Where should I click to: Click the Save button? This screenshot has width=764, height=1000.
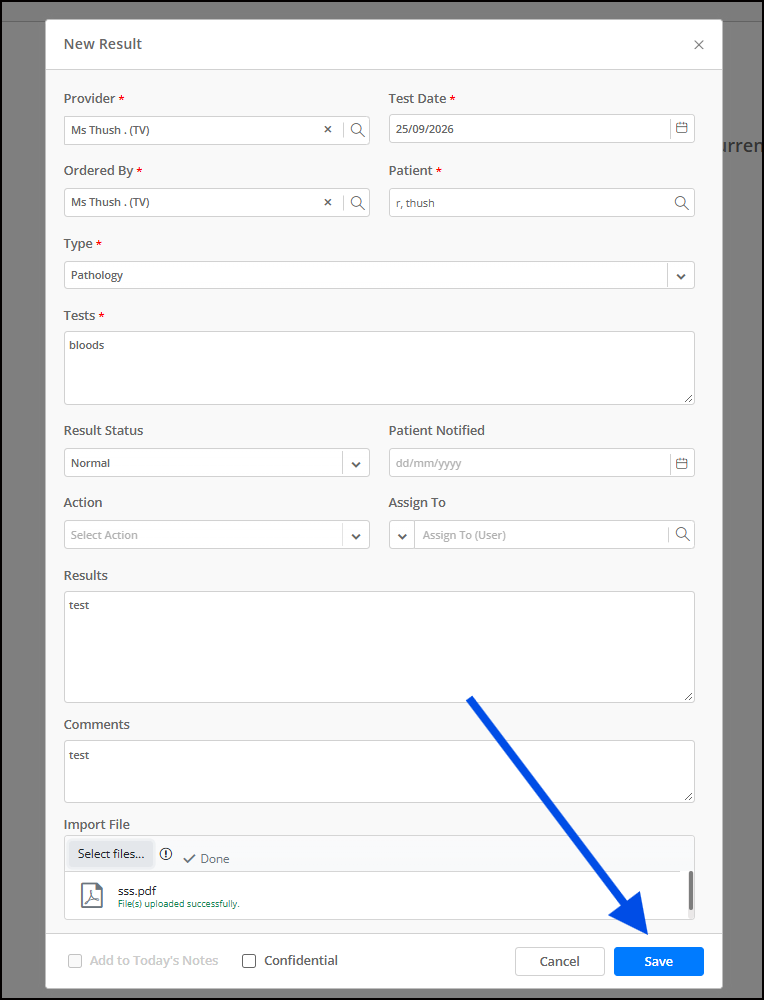[659, 961]
